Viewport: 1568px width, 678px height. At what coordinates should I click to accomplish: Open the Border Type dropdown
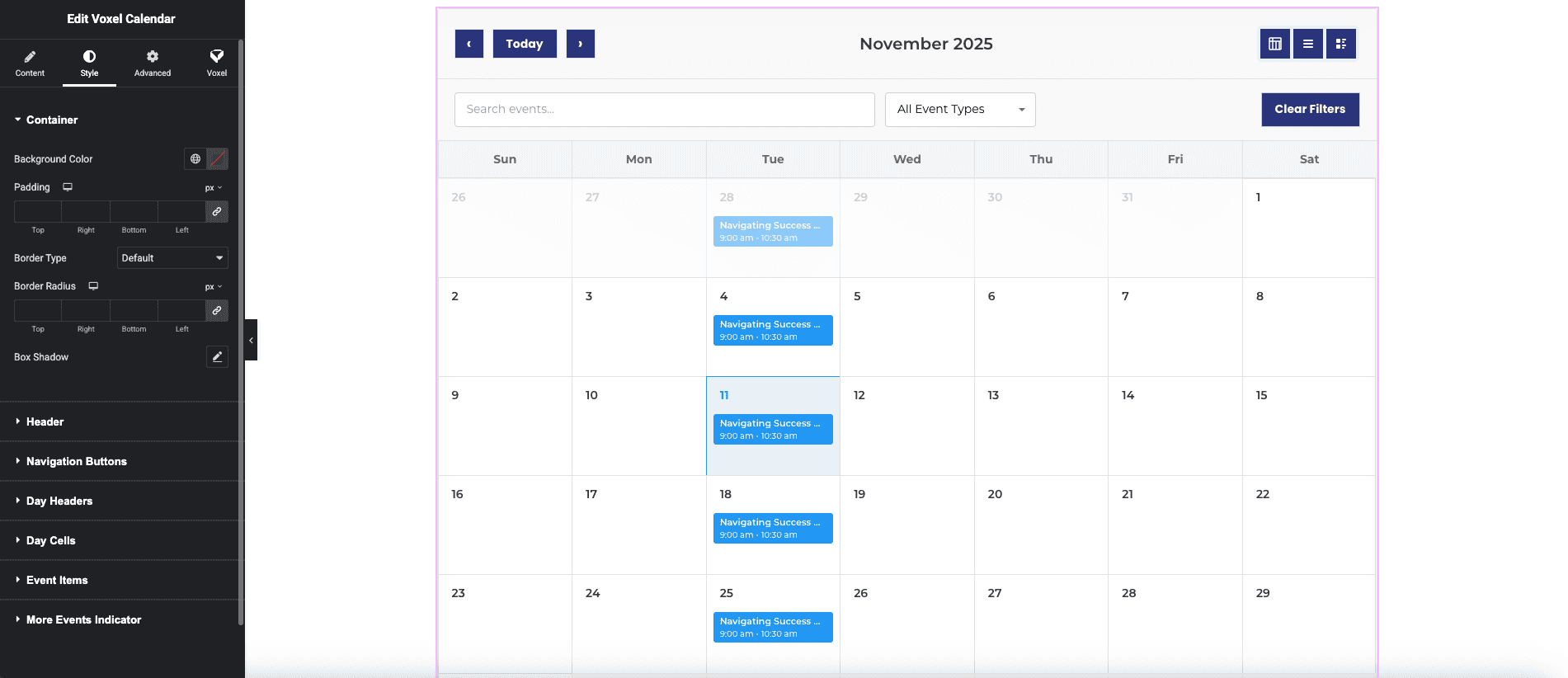point(172,258)
